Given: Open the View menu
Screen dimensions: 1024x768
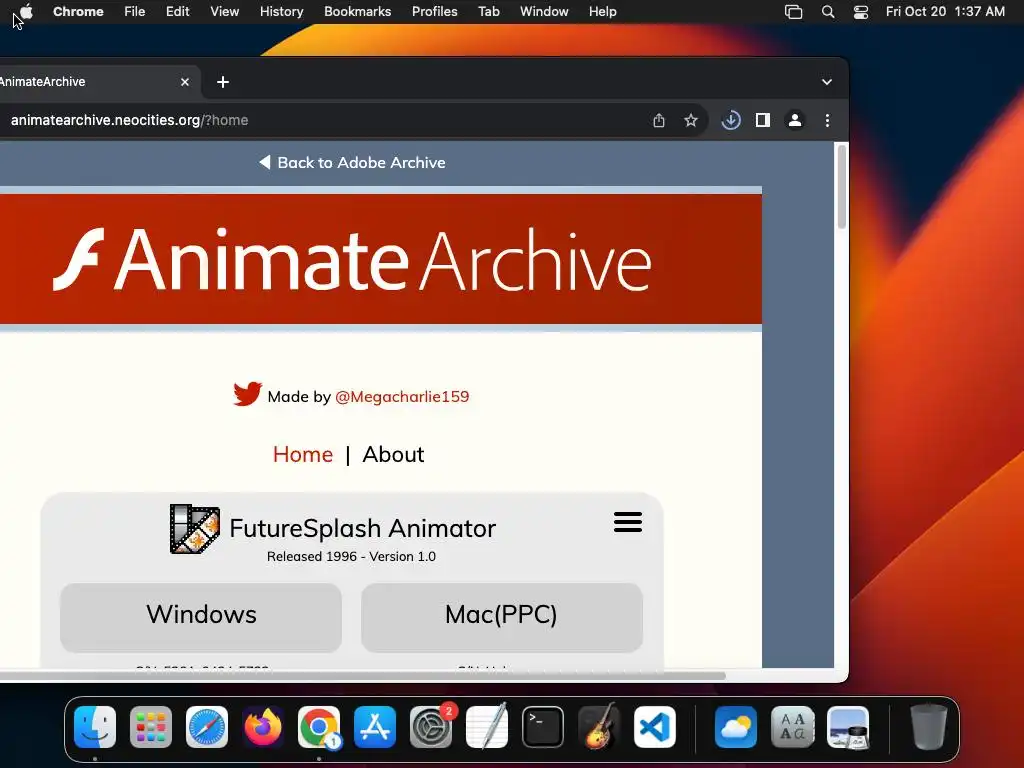Looking at the screenshot, I should tap(224, 11).
